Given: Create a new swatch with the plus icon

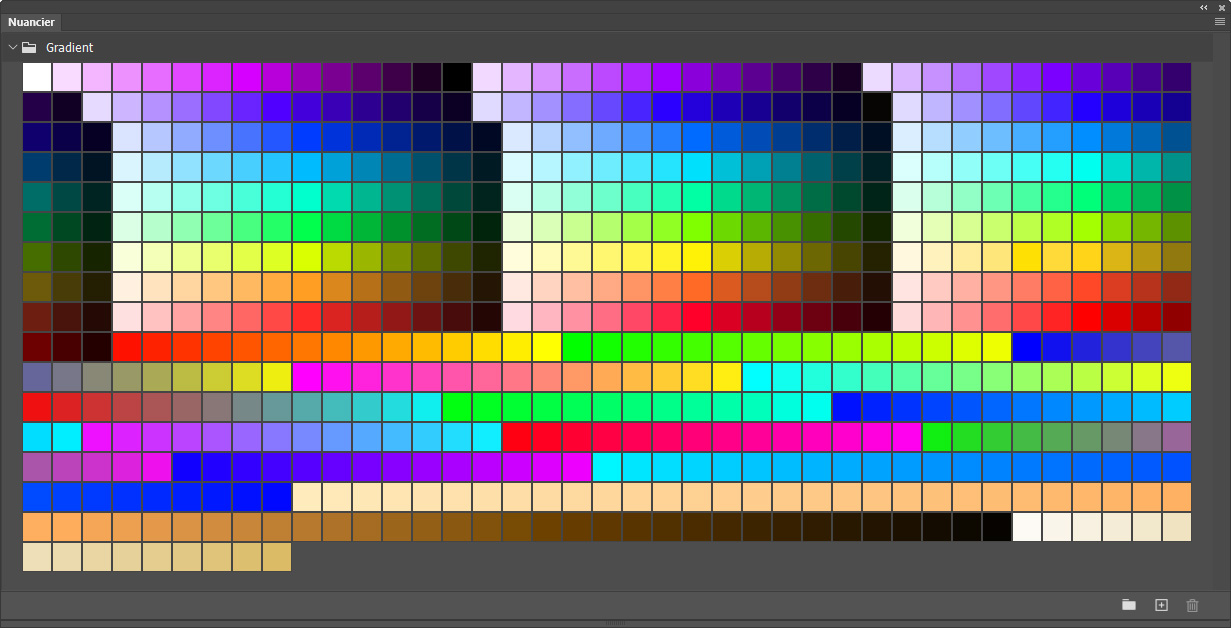Looking at the screenshot, I should pyautogui.click(x=1161, y=605).
